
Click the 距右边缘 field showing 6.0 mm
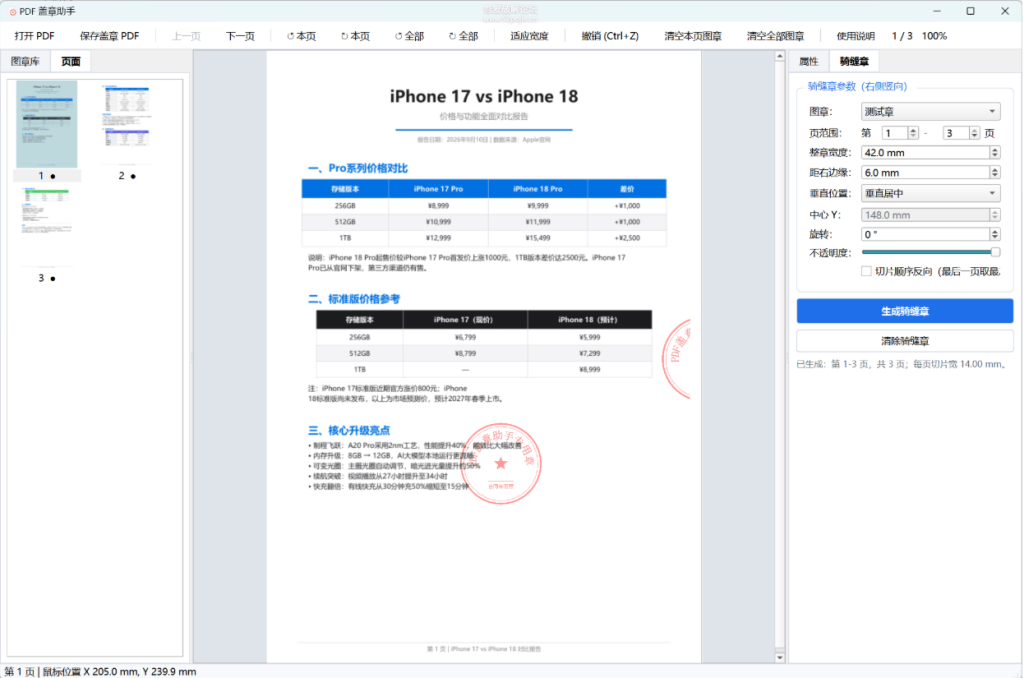click(925, 172)
